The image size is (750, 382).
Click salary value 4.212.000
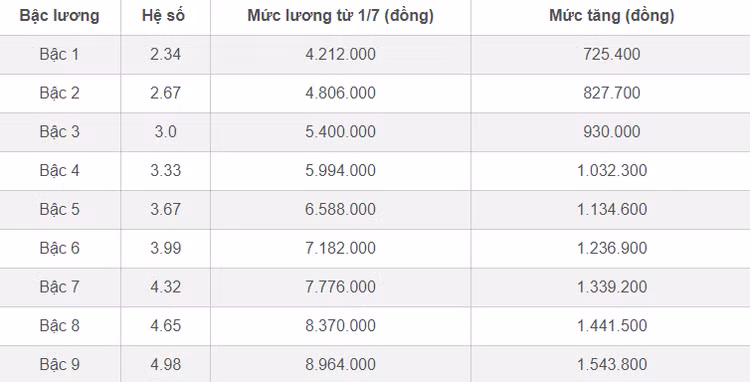(x=341, y=54)
